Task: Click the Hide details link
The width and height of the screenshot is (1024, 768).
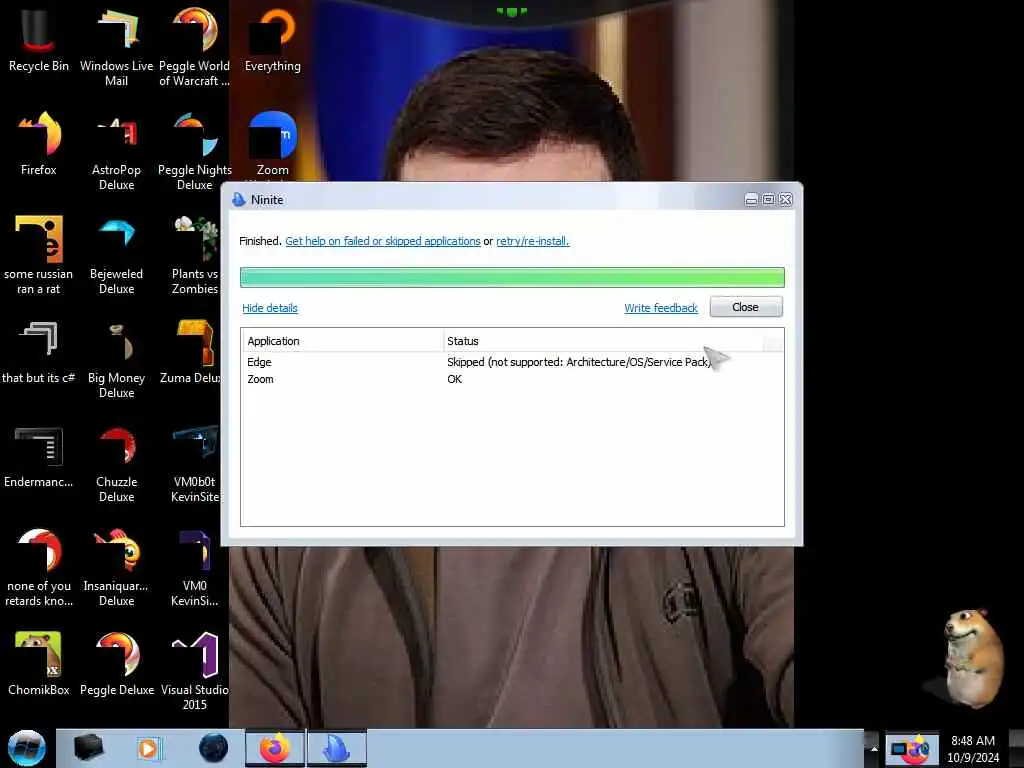Action: coord(270,308)
